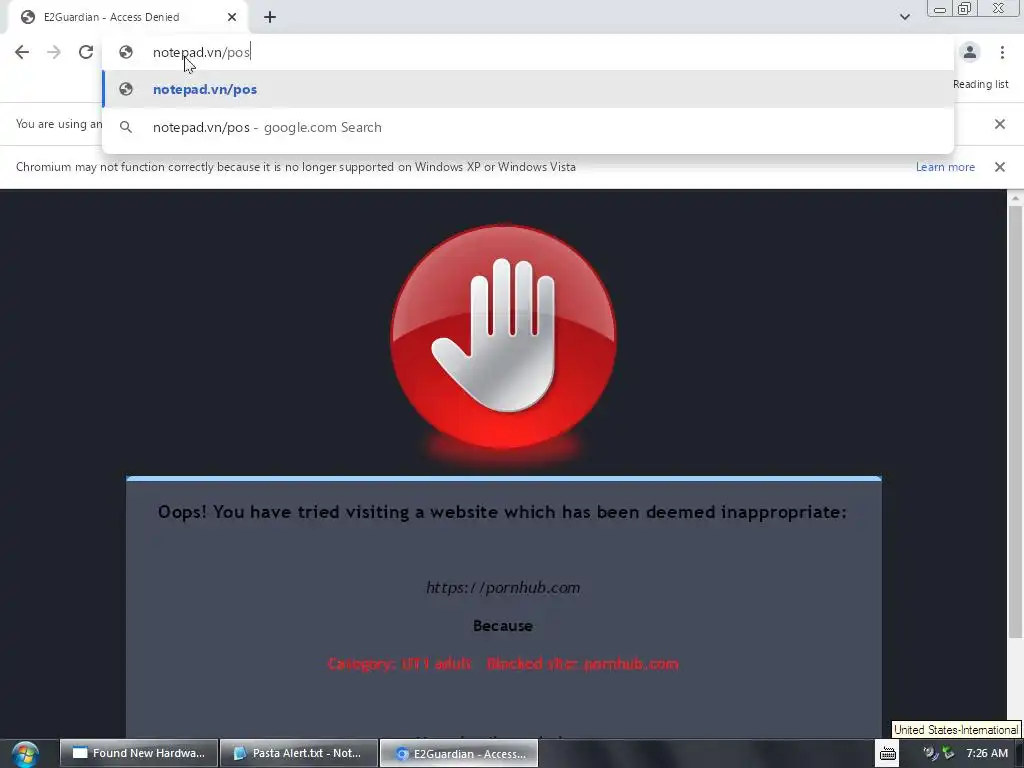Click the red 'Category: UT1 adult' text
The image size is (1024, 768).
(400, 664)
